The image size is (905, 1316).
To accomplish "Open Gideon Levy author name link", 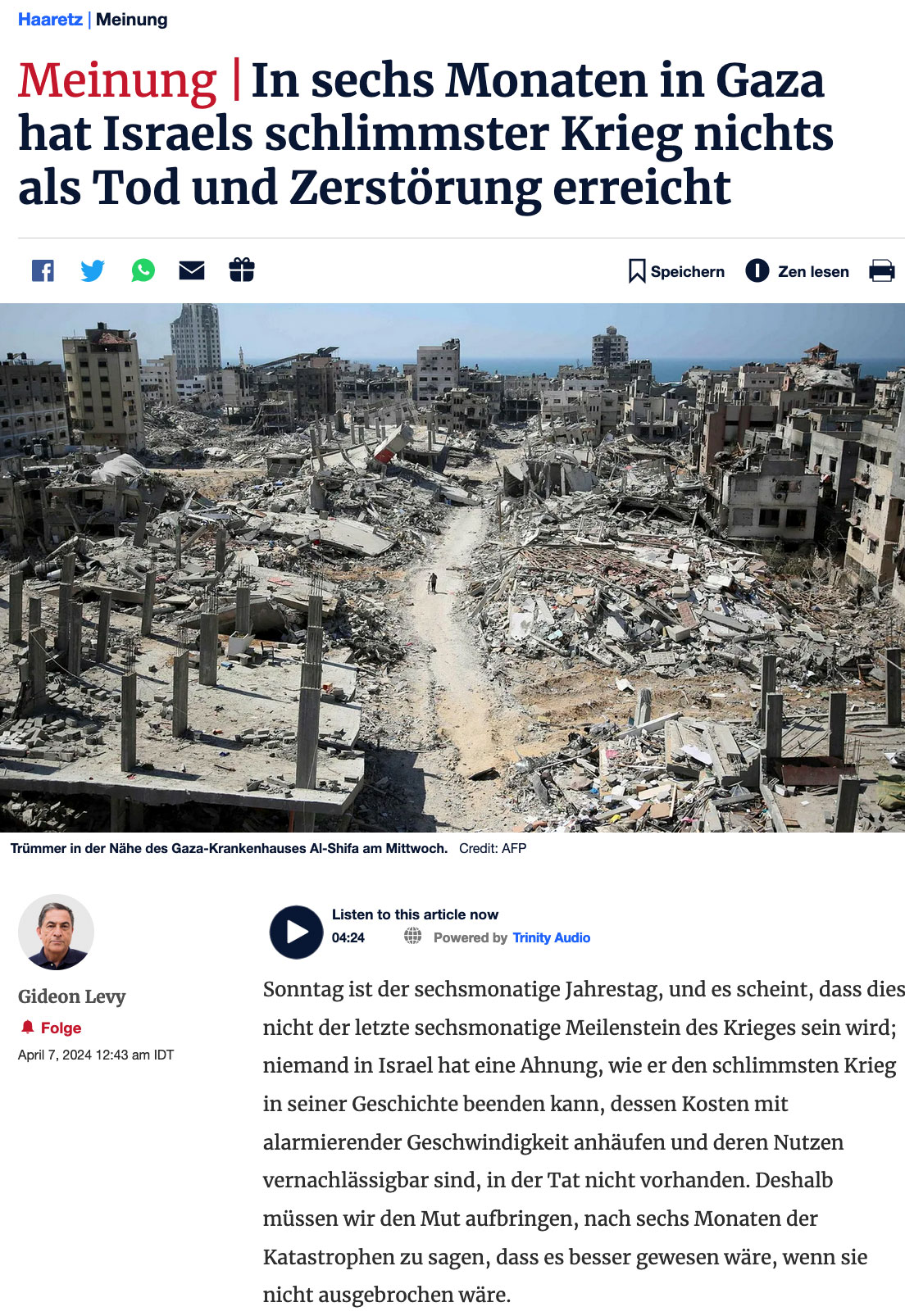I will (x=72, y=996).
